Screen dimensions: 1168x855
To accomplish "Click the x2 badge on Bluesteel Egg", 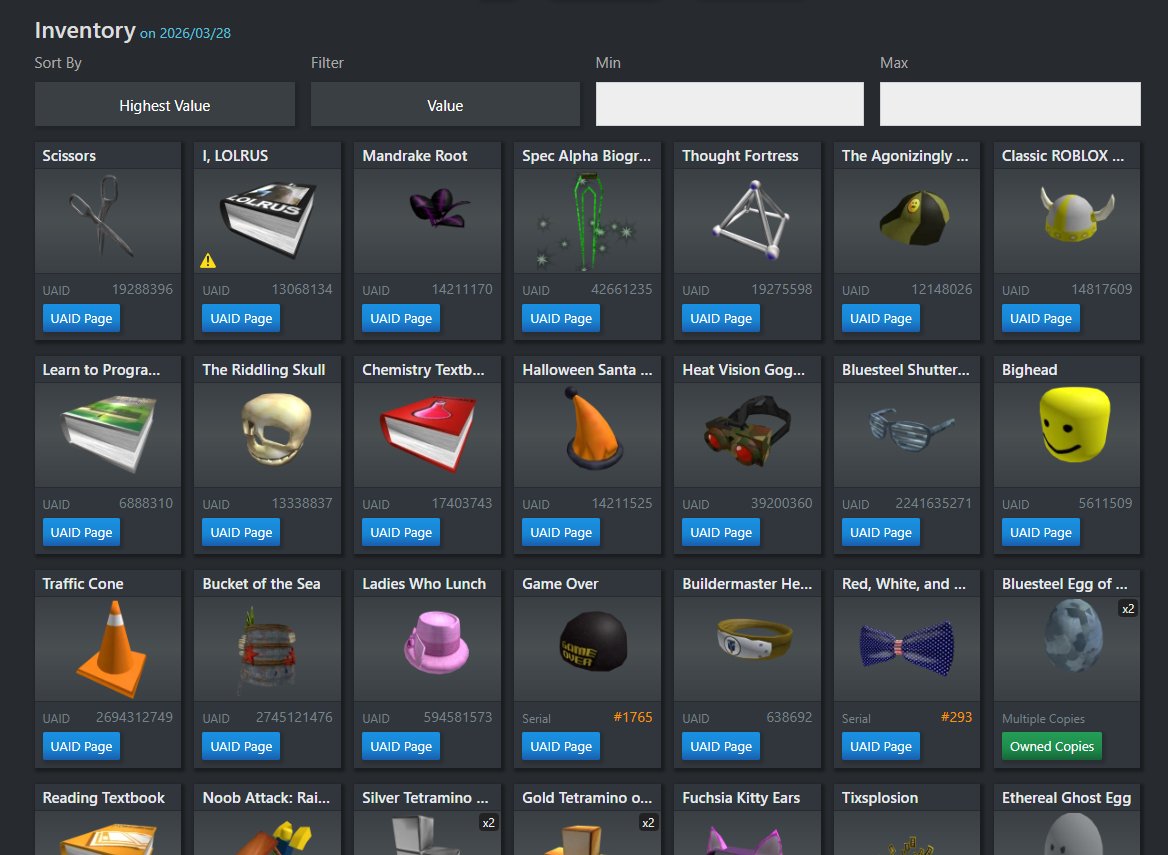I will coord(1128,608).
